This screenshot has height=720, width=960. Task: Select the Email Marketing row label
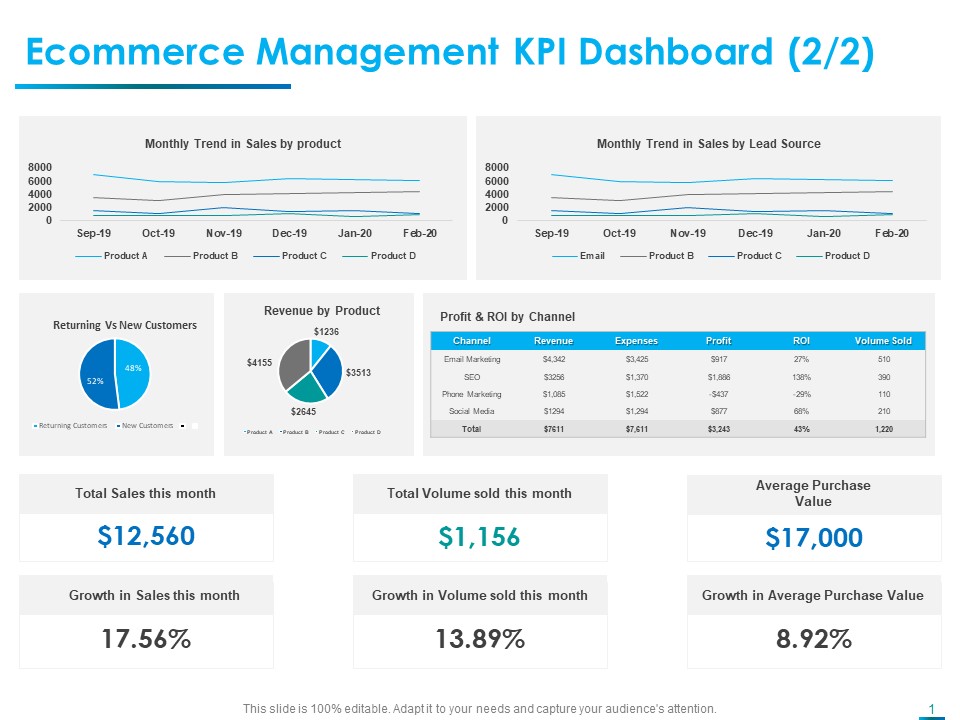472,359
